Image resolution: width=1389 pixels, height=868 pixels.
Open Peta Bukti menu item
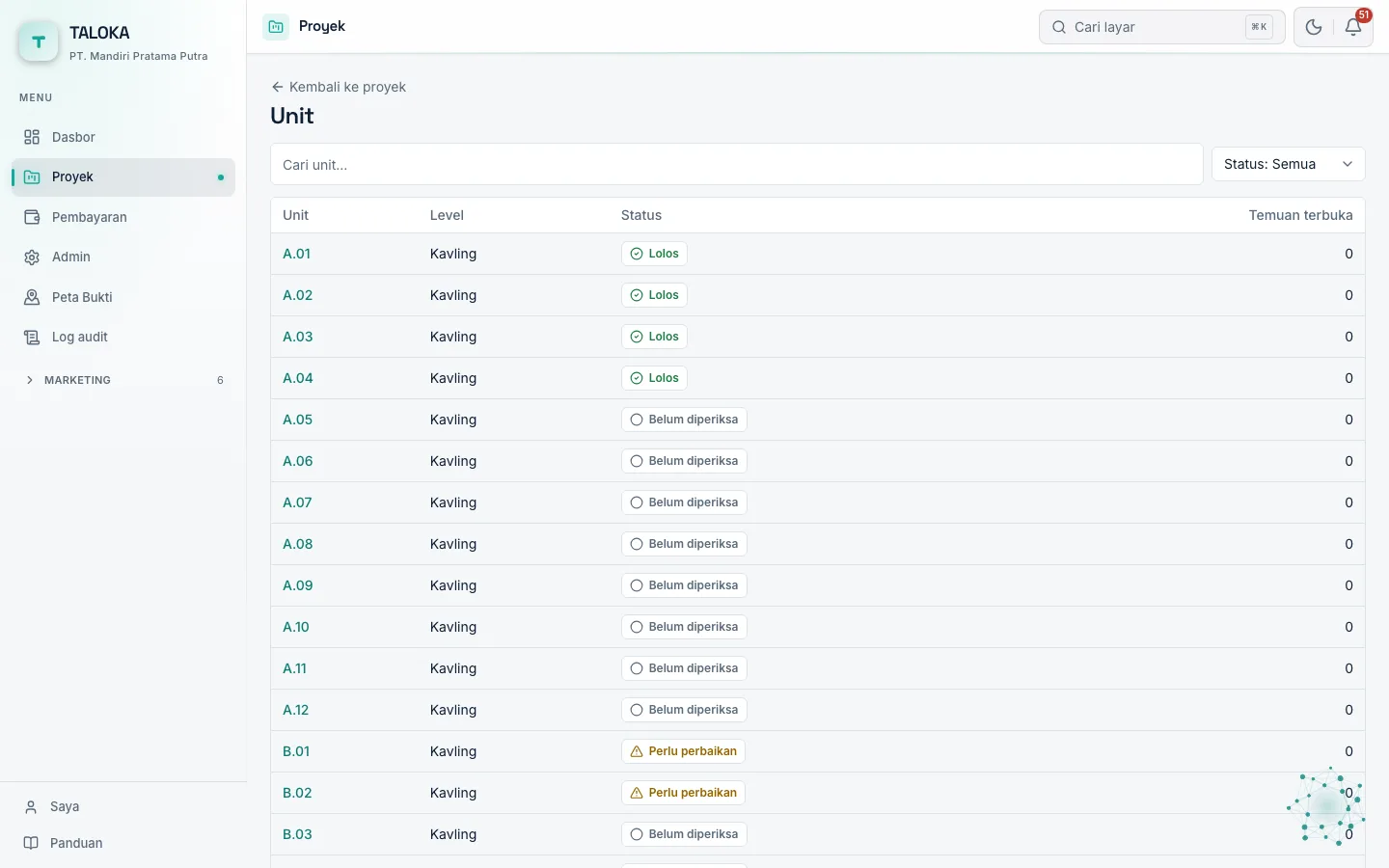pyautogui.click(x=123, y=297)
